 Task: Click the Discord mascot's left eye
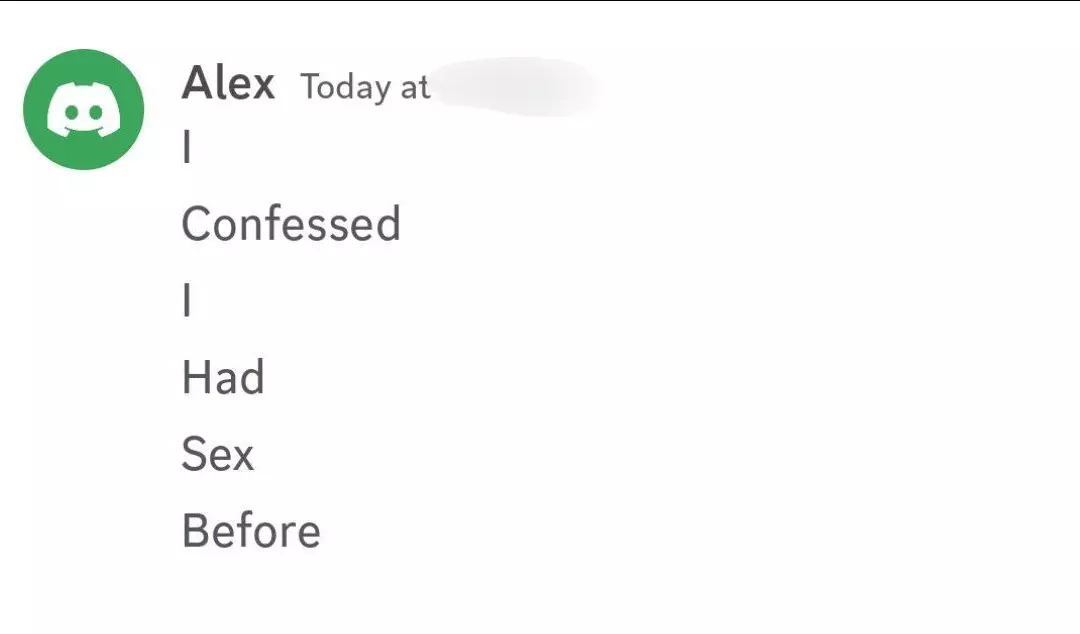tap(72, 112)
